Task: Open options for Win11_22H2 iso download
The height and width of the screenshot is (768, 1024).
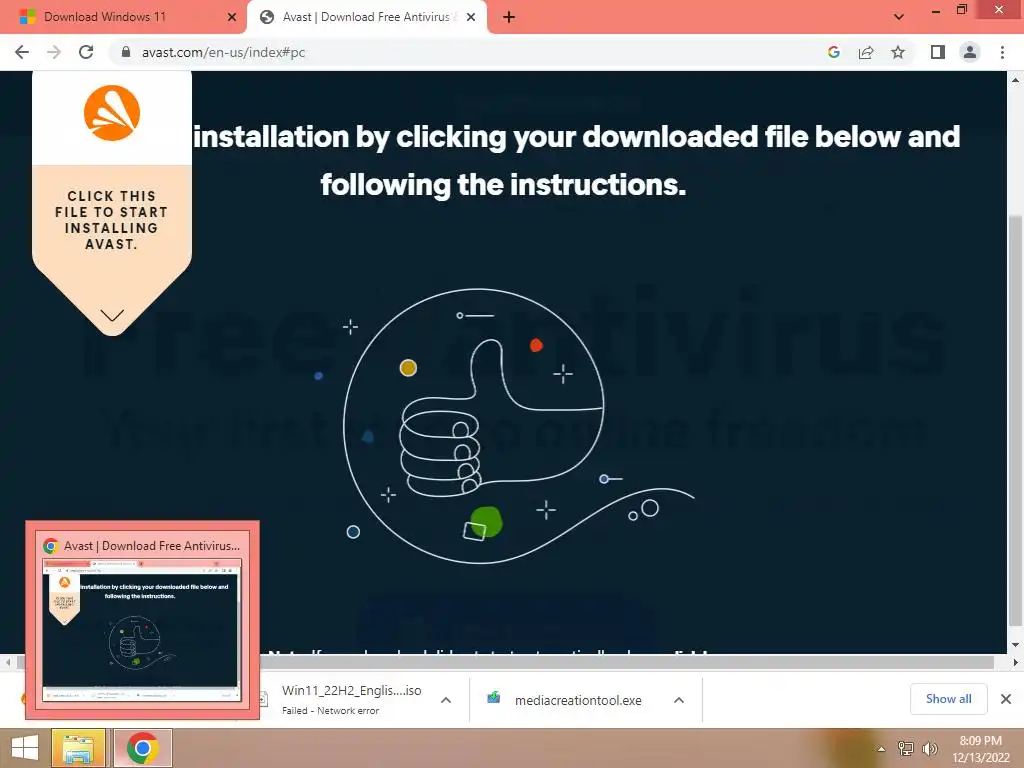Action: pos(446,700)
